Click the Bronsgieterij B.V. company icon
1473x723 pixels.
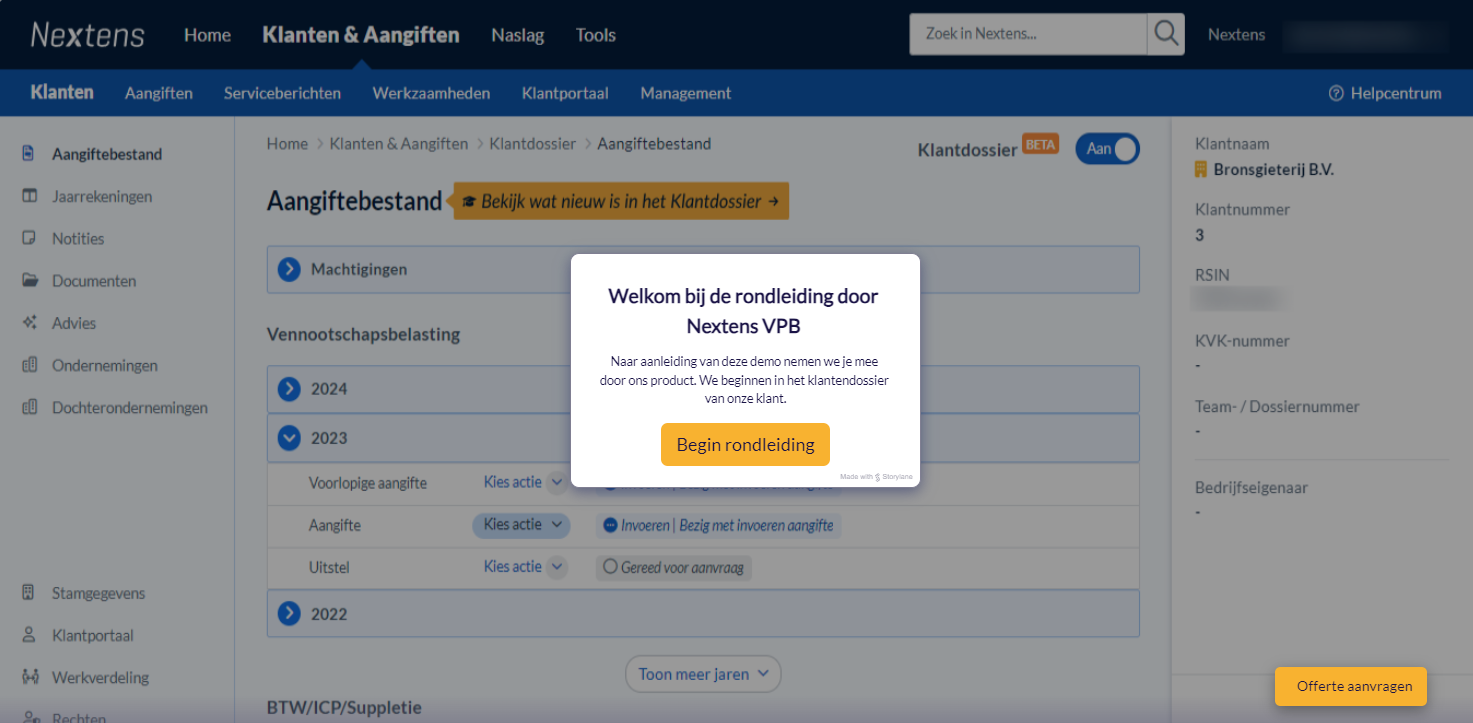tap(1201, 170)
